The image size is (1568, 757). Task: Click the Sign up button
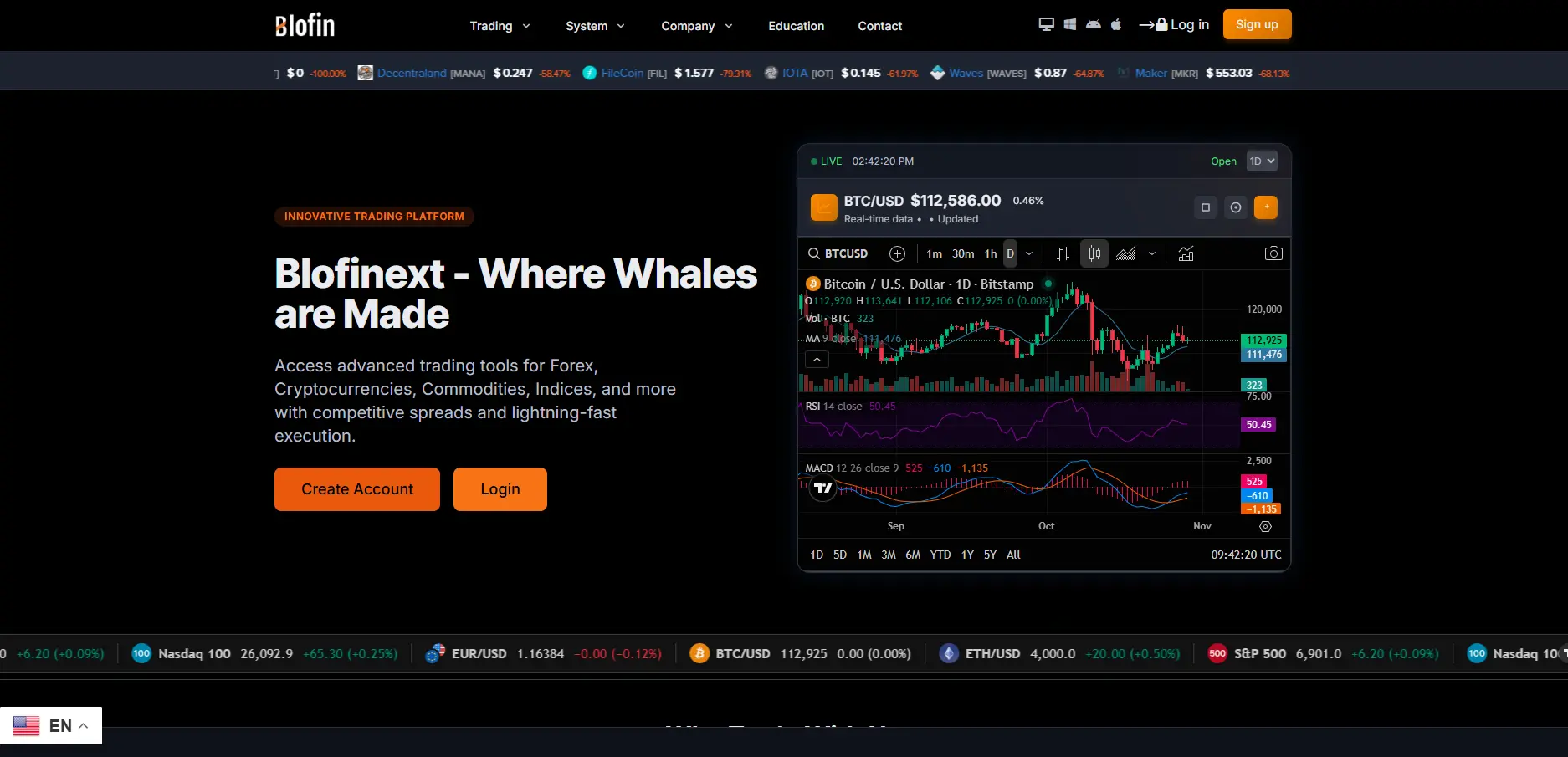point(1257,24)
